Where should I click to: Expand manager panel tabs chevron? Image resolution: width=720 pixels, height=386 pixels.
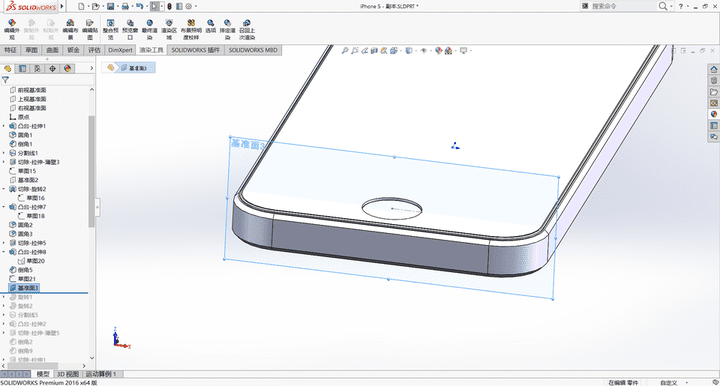(91, 68)
